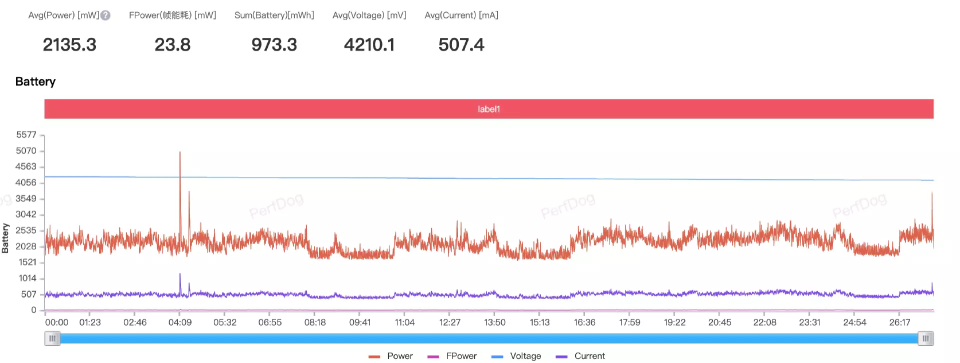Click the Avg(Current) [mA] label
Image resolution: width=960 pixels, height=363 pixels.
point(461,16)
